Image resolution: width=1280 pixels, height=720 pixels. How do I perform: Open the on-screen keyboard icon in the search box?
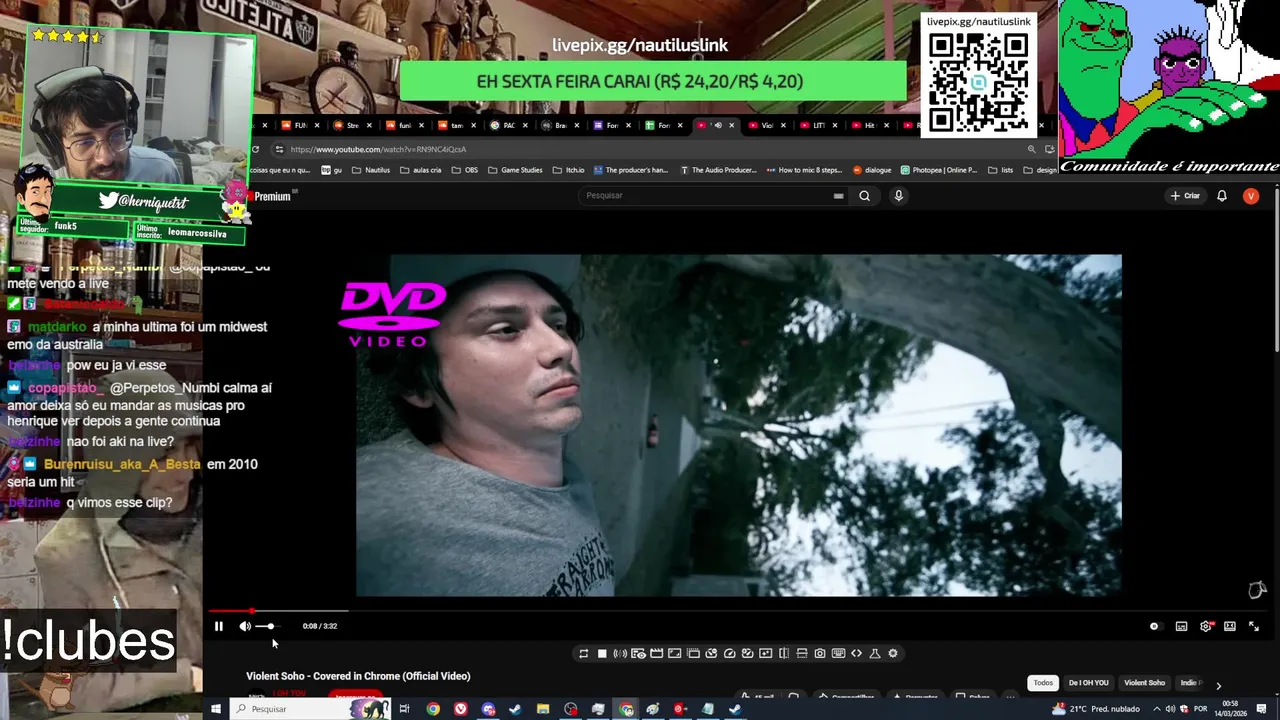838,196
